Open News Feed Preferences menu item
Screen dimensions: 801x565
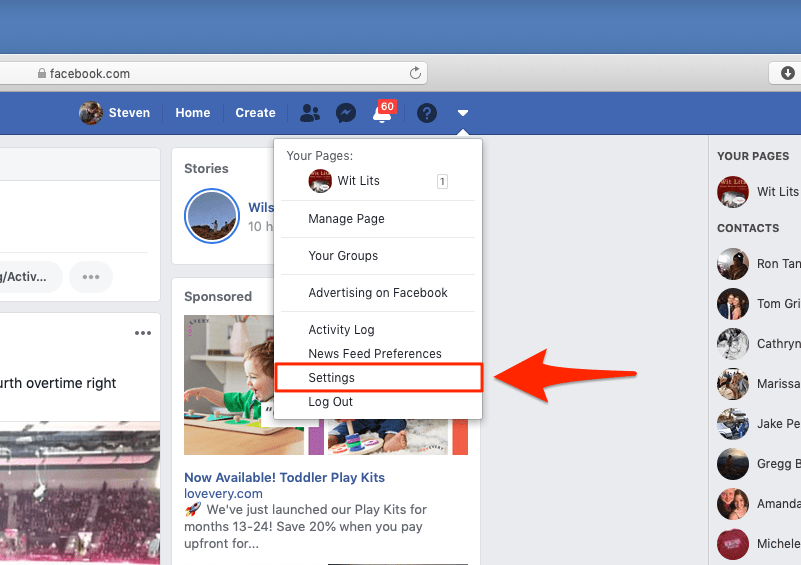(378, 354)
